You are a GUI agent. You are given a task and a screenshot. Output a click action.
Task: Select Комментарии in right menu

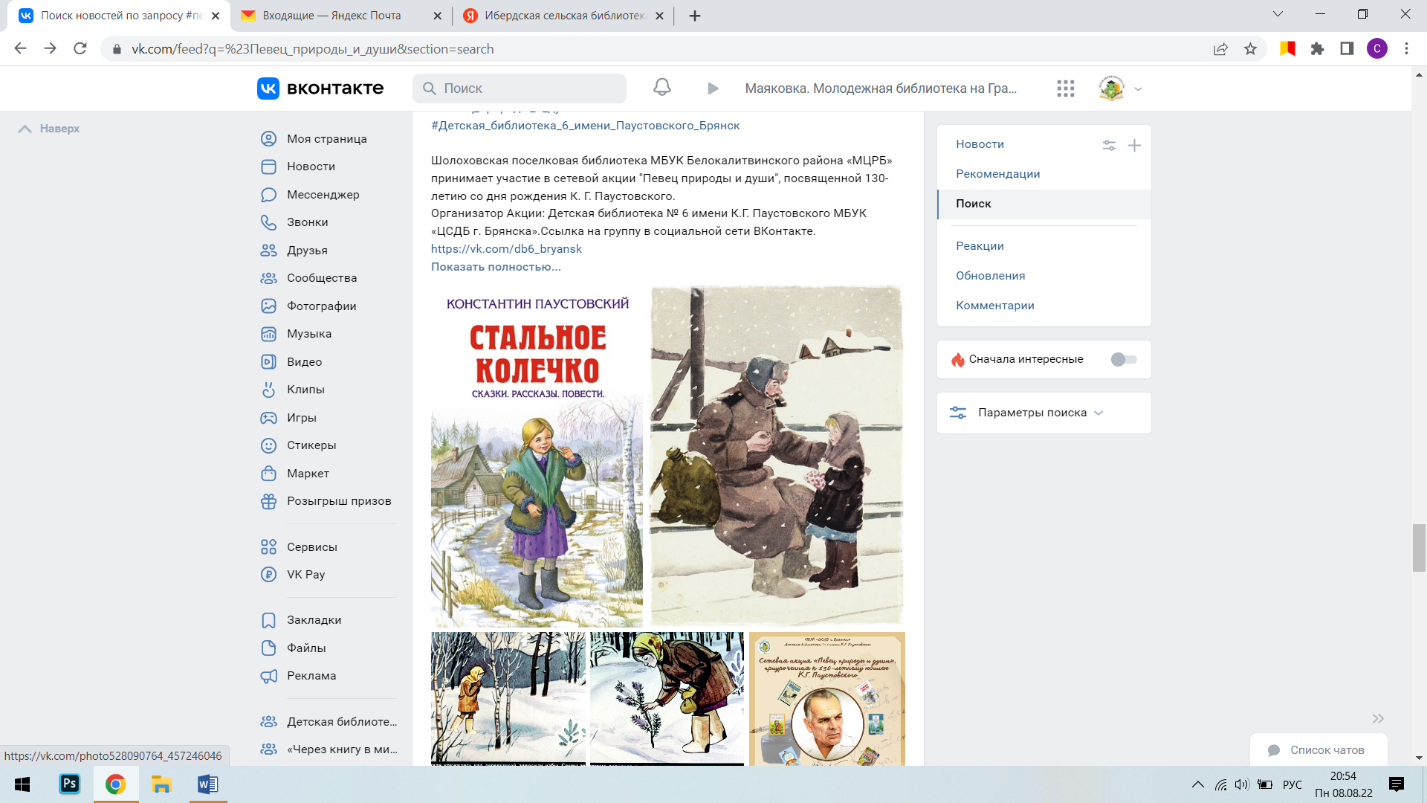click(x=995, y=305)
